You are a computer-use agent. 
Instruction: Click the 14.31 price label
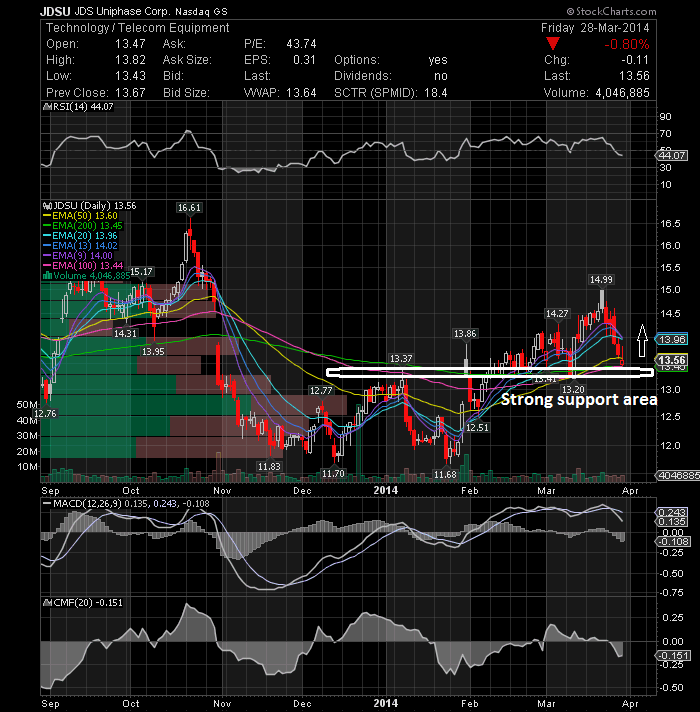tap(125, 333)
